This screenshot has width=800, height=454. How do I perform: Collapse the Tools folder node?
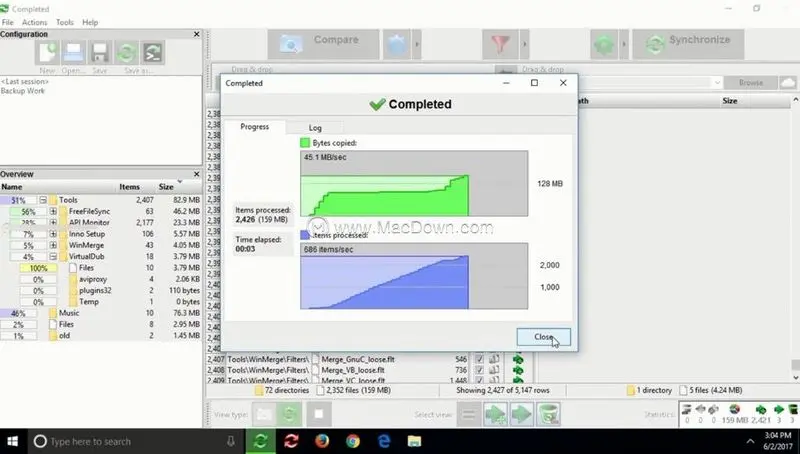(43, 200)
